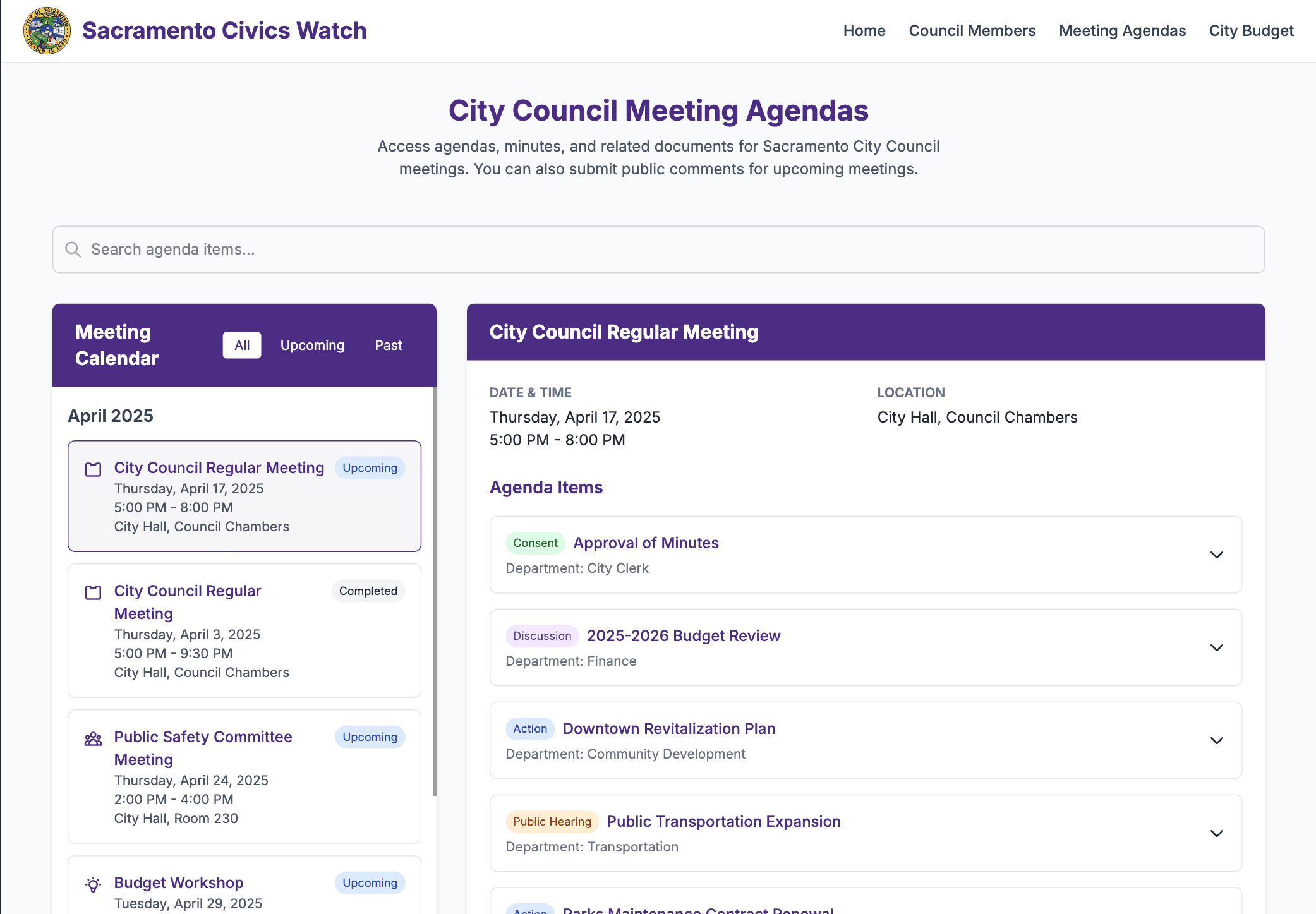Click the 'April 2025' month heading
This screenshot has height=914, width=1316.
point(111,416)
